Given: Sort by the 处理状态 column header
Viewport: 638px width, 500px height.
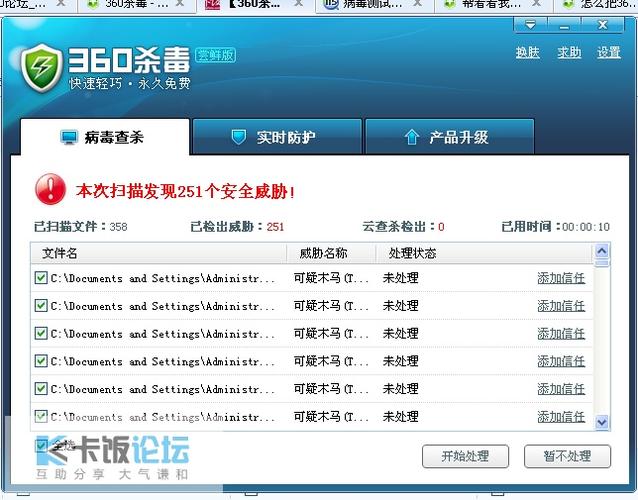Looking at the screenshot, I should tap(483, 253).
